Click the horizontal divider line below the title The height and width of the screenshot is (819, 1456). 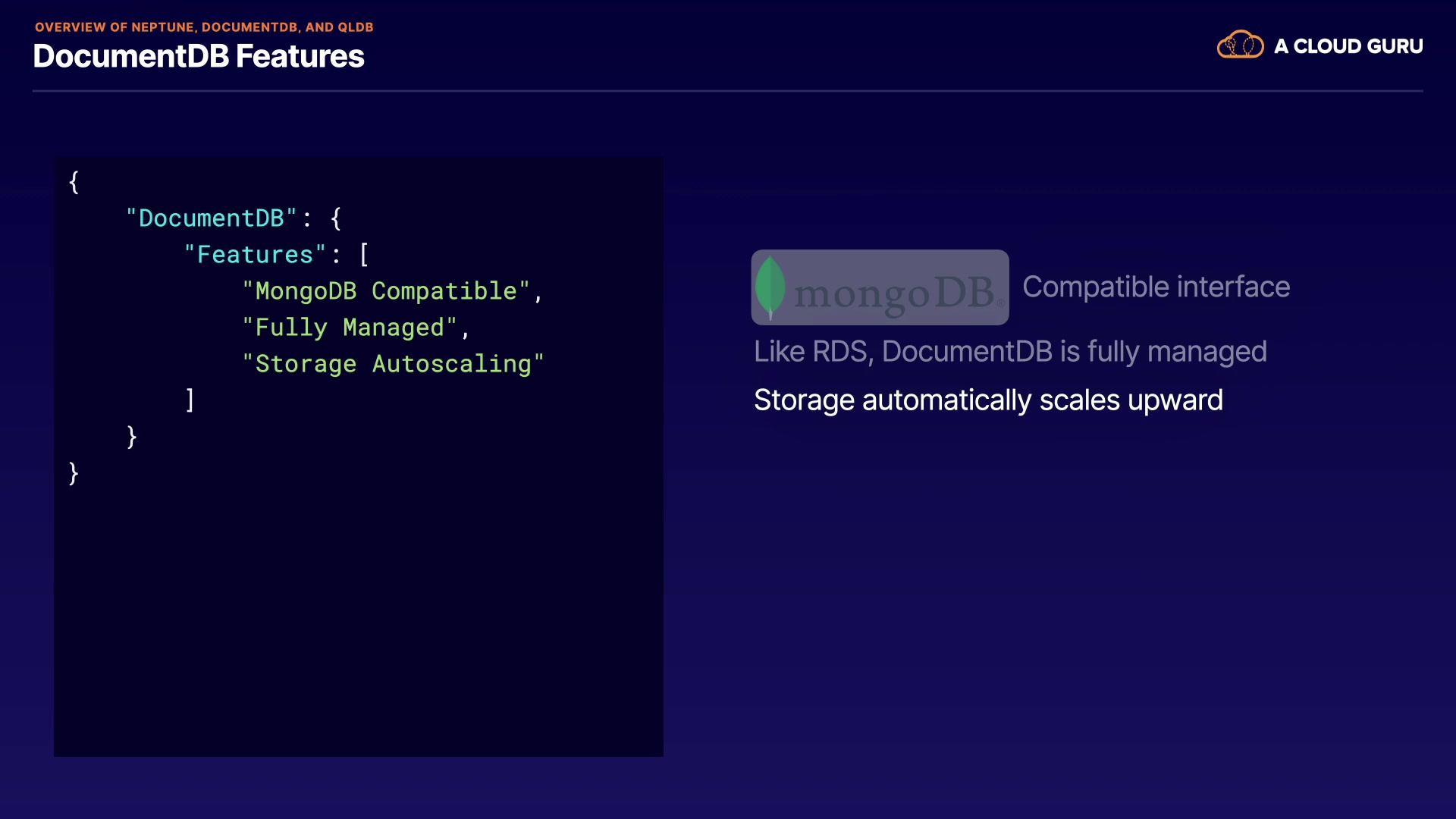point(726,91)
